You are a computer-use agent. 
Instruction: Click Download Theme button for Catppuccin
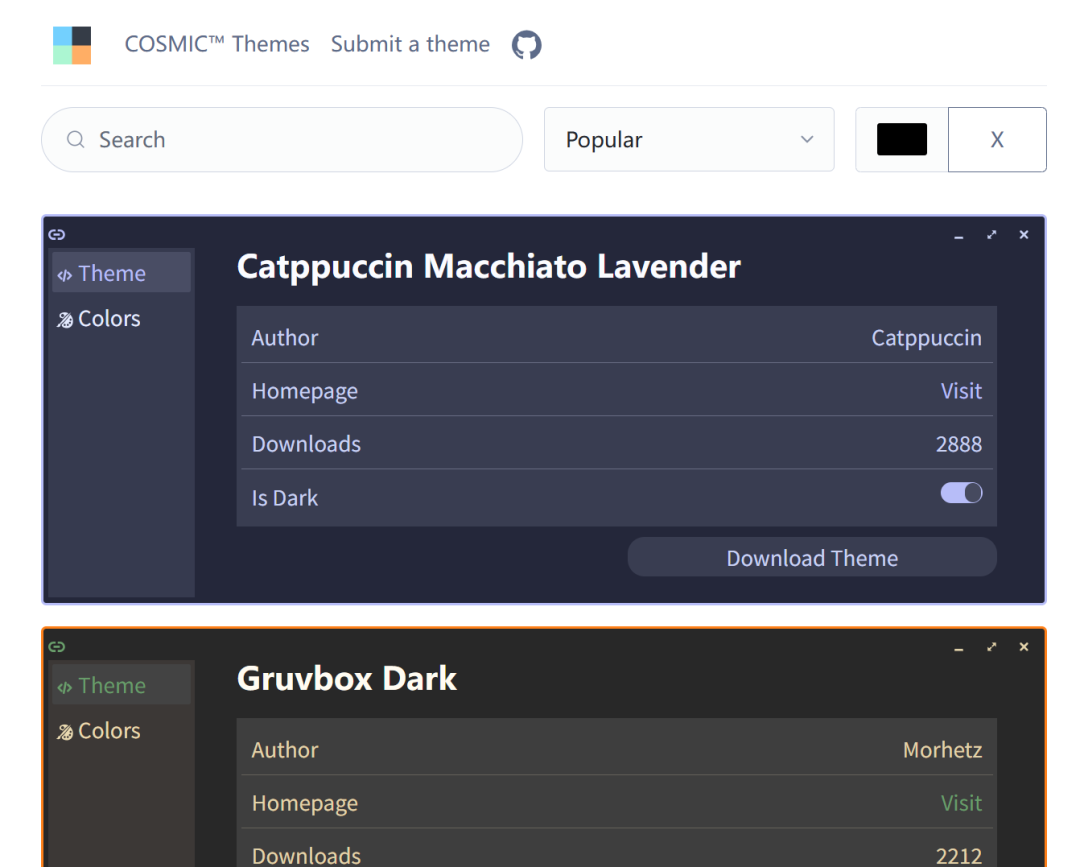point(811,557)
